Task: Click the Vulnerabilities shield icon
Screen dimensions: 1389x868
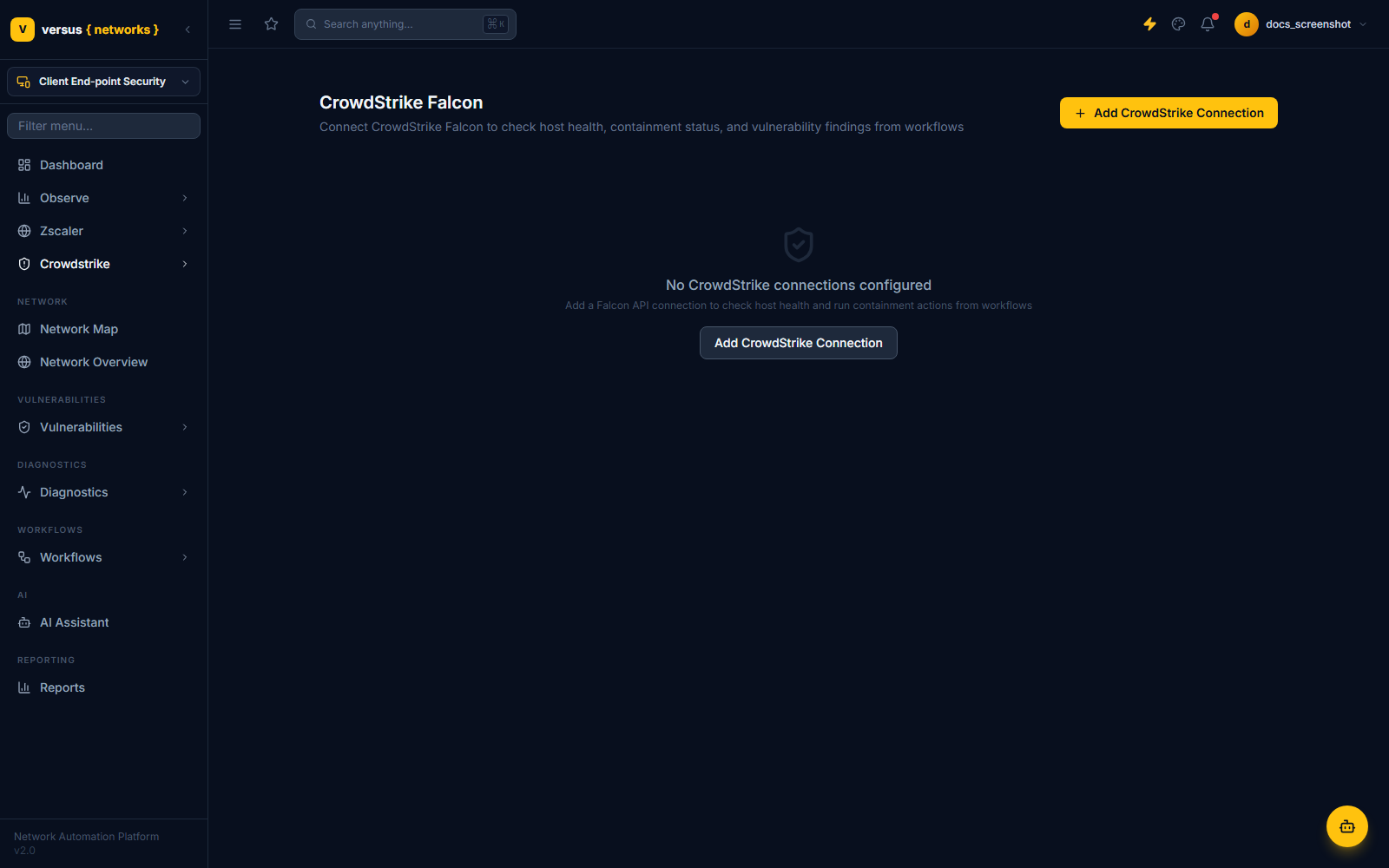Action: pyautogui.click(x=24, y=427)
